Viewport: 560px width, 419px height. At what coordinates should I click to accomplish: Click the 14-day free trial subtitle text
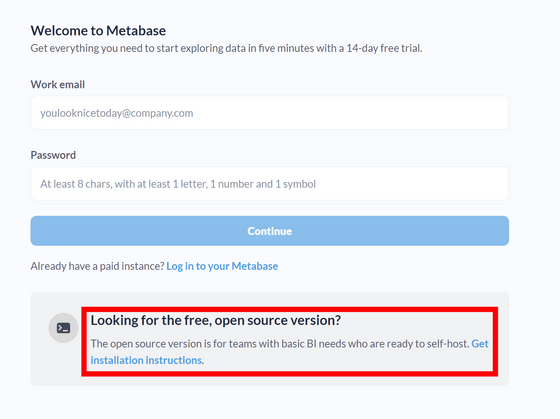click(x=226, y=48)
